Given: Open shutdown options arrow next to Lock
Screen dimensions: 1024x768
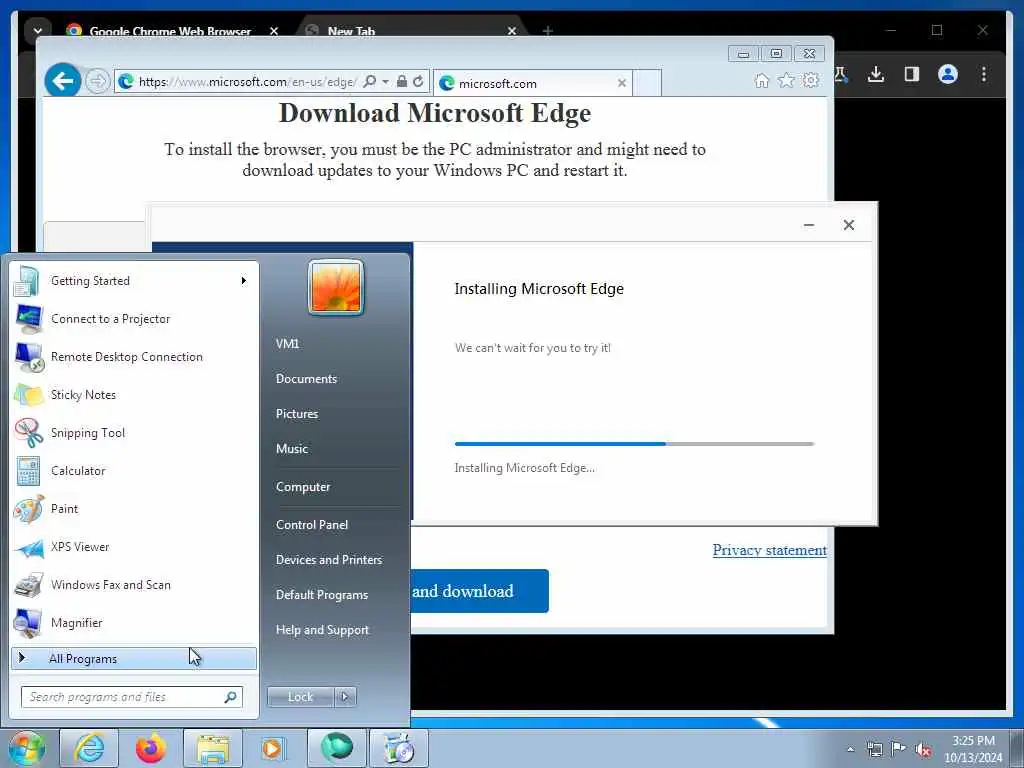Looking at the screenshot, I should tap(345, 697).
